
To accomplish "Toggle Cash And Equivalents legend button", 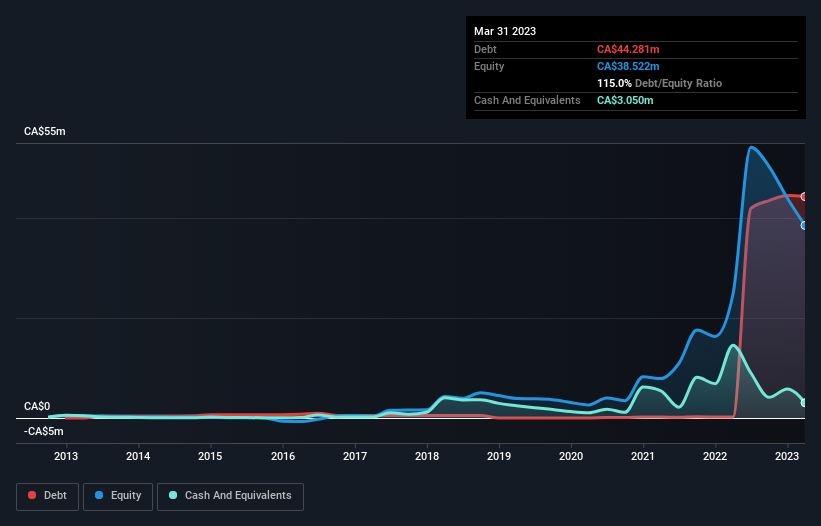I will (230, 496).
